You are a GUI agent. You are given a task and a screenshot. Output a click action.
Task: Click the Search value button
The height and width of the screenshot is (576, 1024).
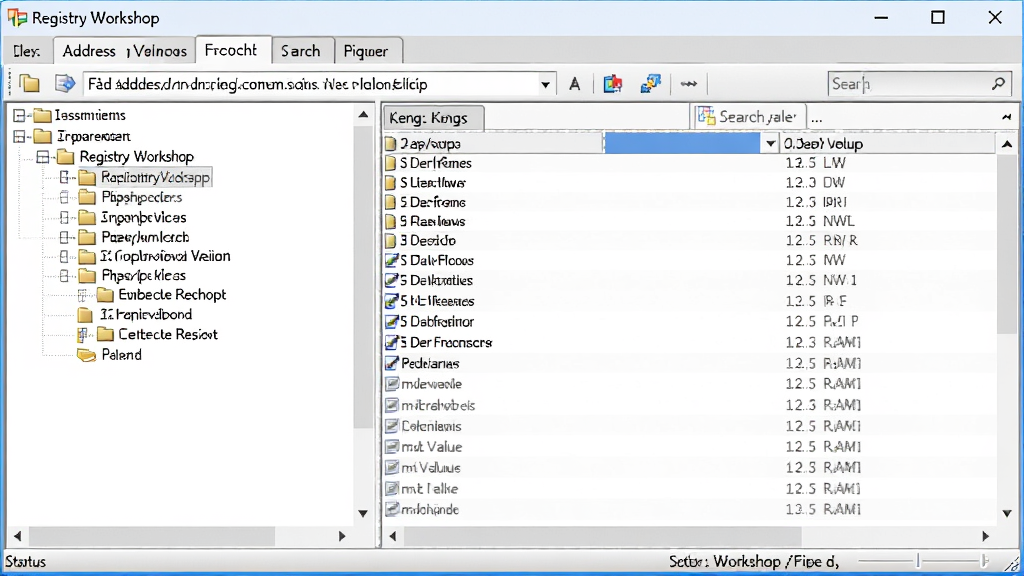749,117
